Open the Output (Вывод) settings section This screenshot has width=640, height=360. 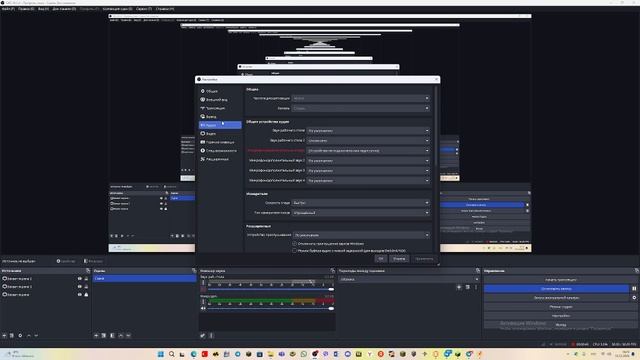220,117
